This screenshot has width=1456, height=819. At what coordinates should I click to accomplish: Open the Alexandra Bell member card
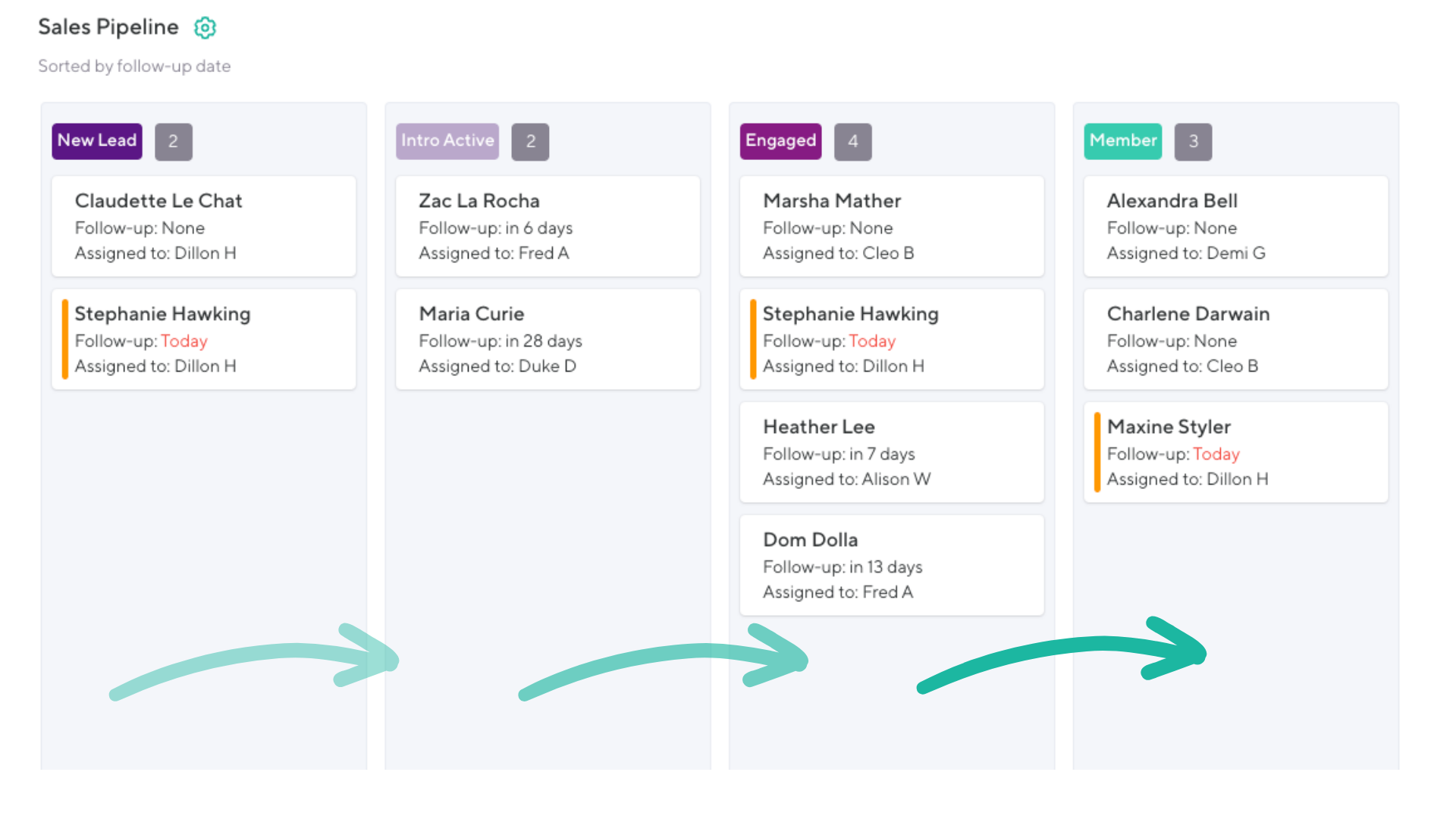point(1236,226)
